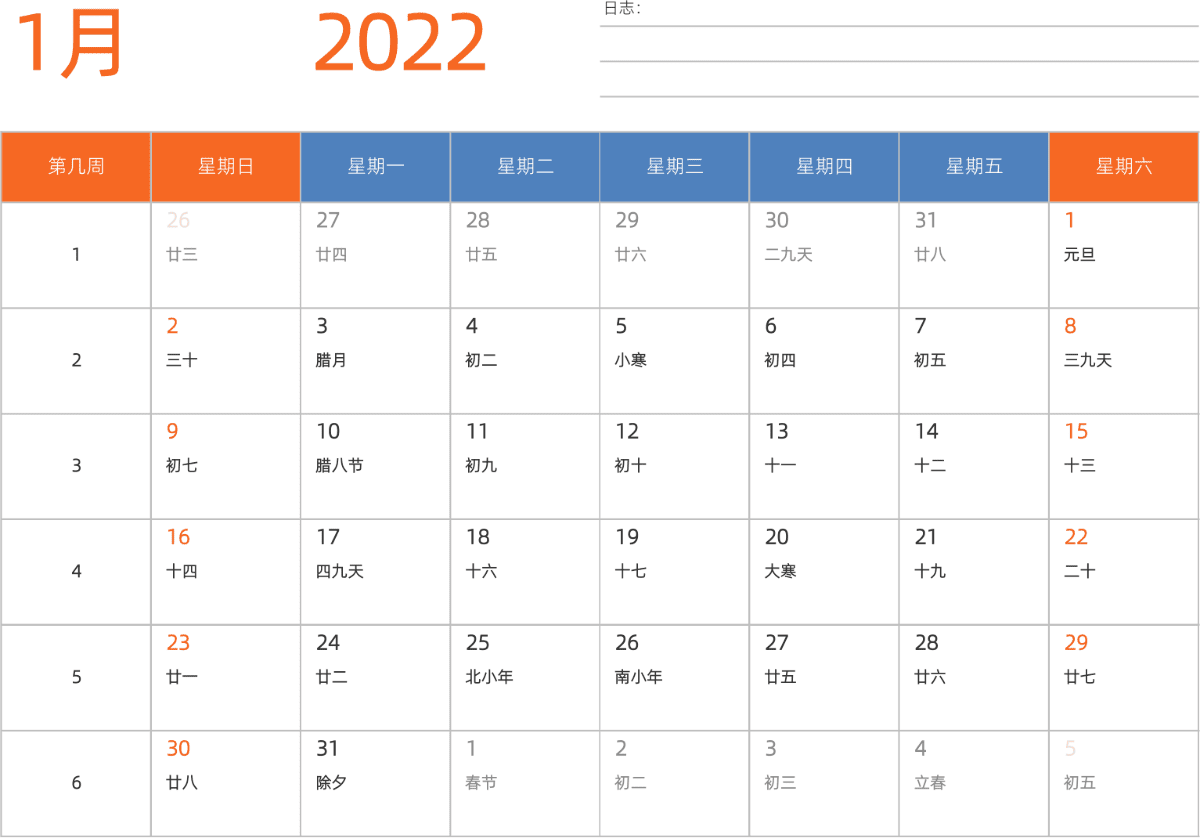Click the 四九天 label under January 17
This screenshot has height=838, width=1200.
[340, 572]
